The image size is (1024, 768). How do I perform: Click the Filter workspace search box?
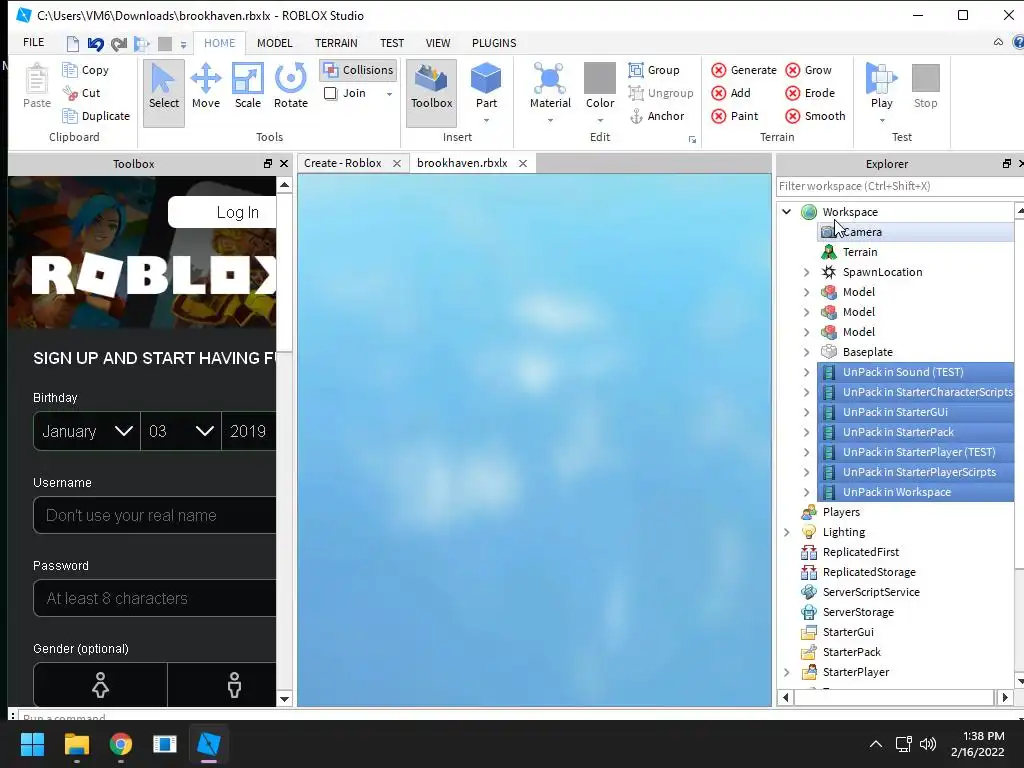point(900,186)
